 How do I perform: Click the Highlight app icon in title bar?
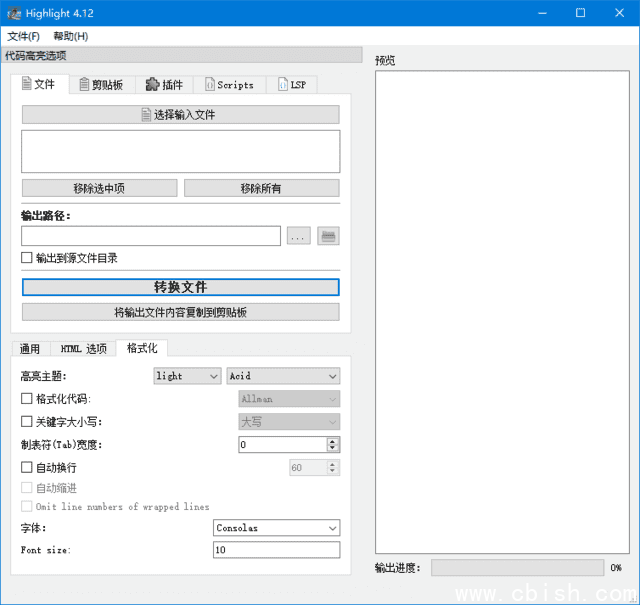point(14,13)
